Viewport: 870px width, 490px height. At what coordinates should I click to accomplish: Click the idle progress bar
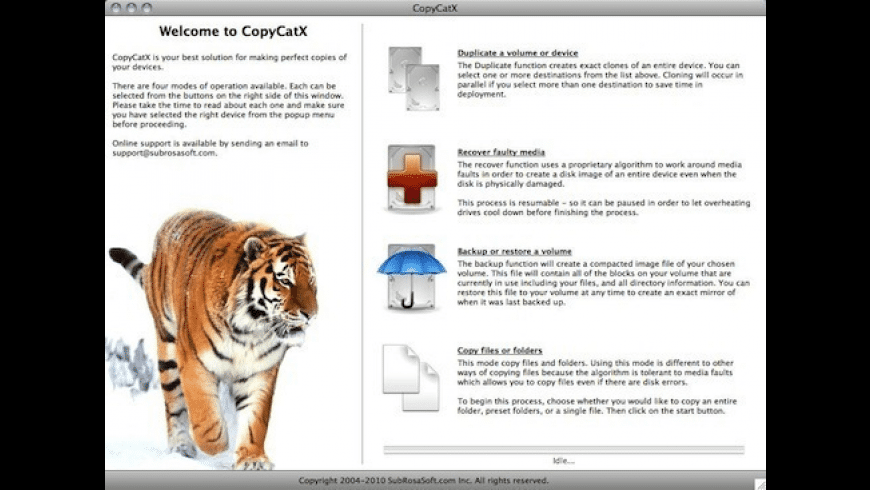(564, 450)
